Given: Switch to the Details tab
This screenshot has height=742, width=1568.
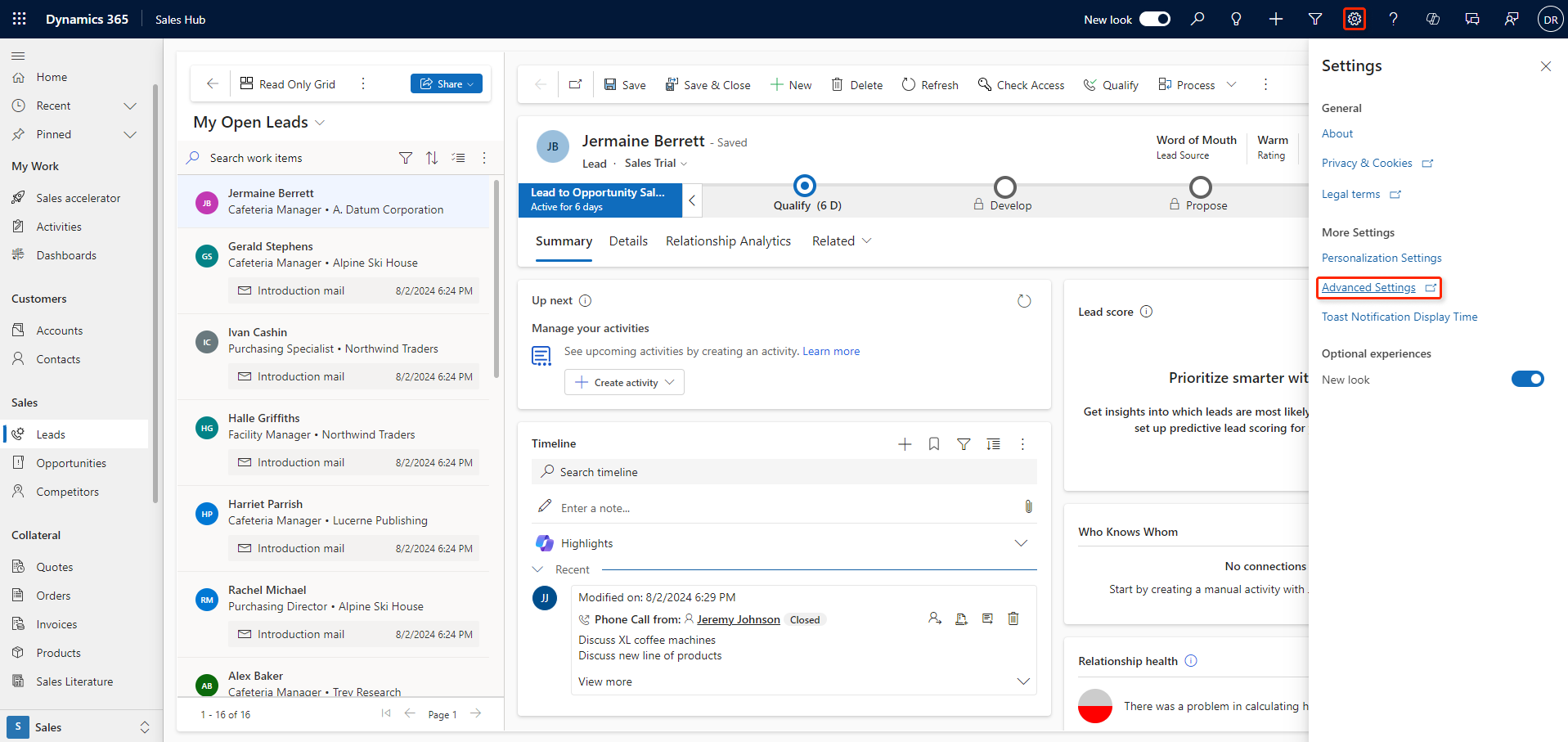Looking at the screenshot, I should tap(628, 241).
